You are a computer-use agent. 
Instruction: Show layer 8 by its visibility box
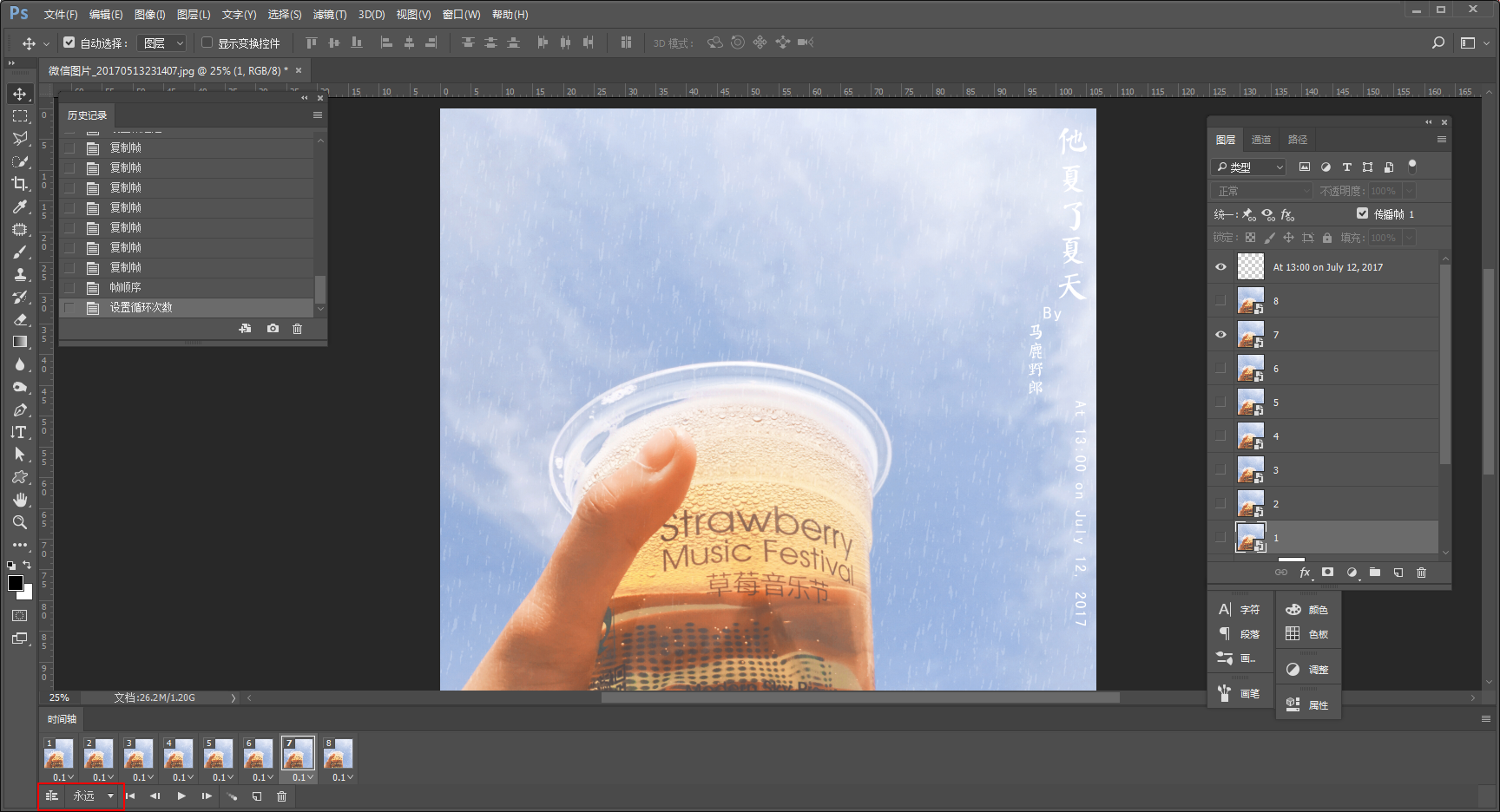point(1221,301)
